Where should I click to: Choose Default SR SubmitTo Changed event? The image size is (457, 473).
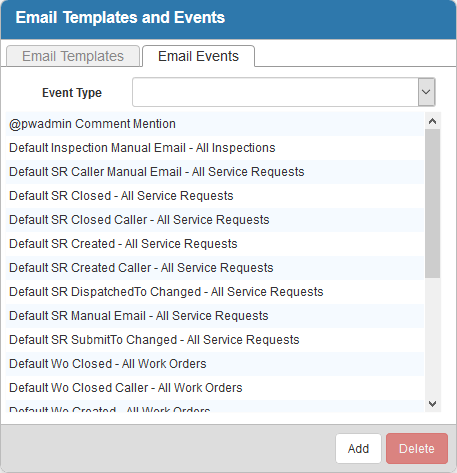click(x=215, y=340)
